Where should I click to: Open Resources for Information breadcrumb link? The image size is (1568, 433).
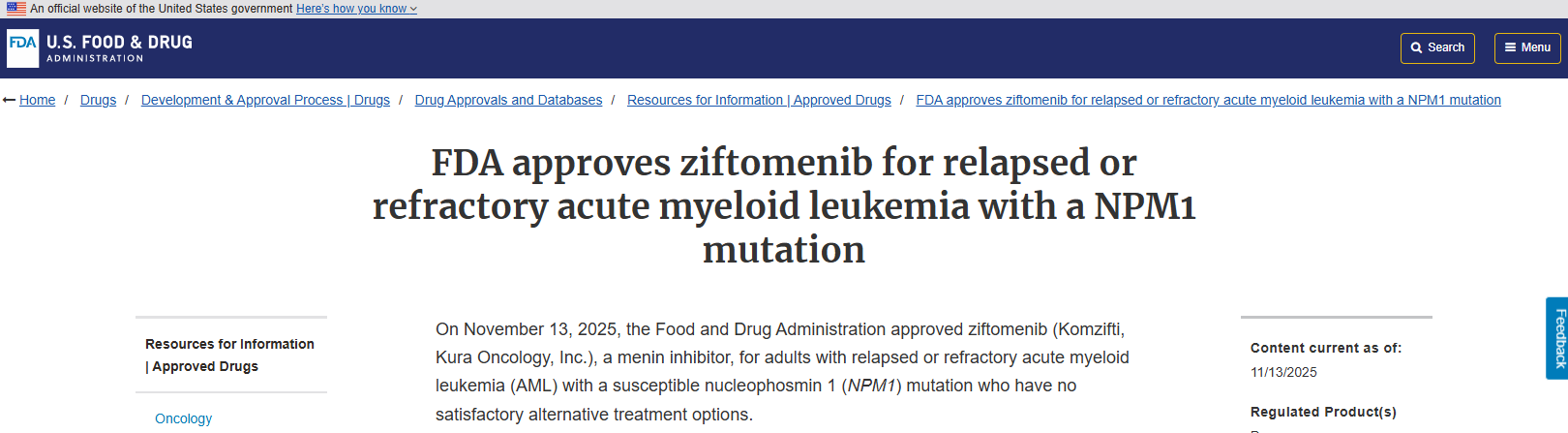(x=759, y=101)
